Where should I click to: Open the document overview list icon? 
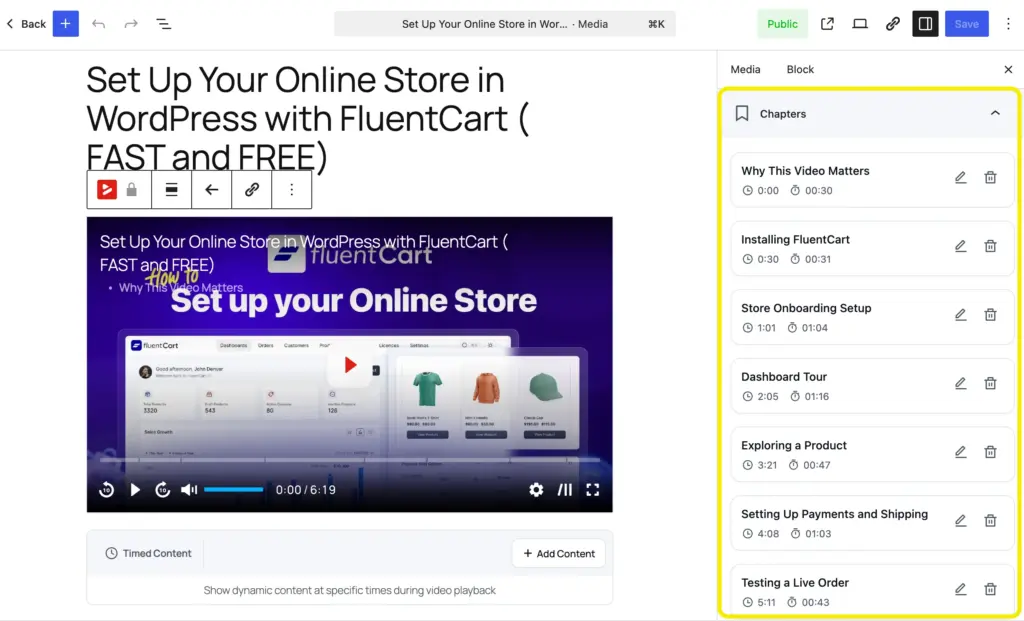[163, 24]
